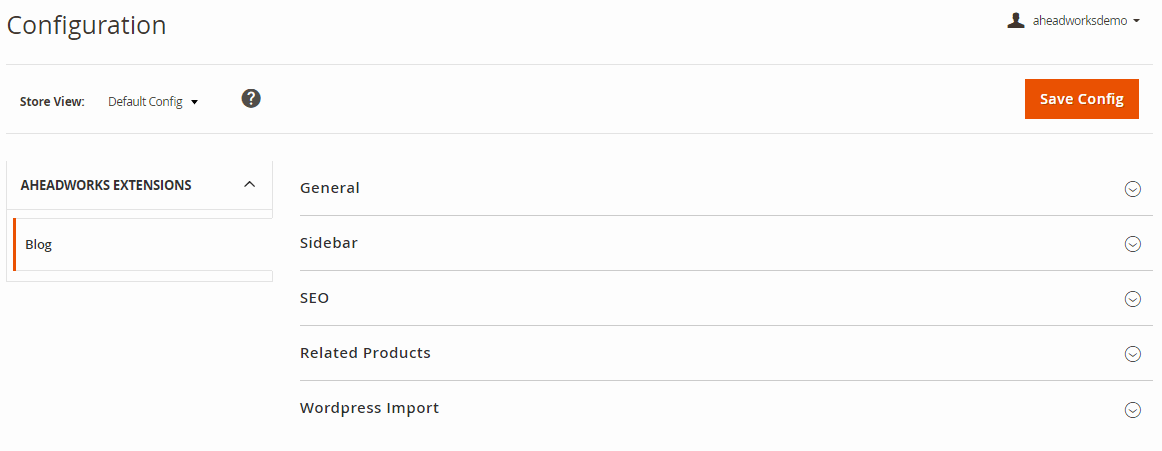
Task: Open the Default Config store view dropdown
Action: [x=153, y=101]
